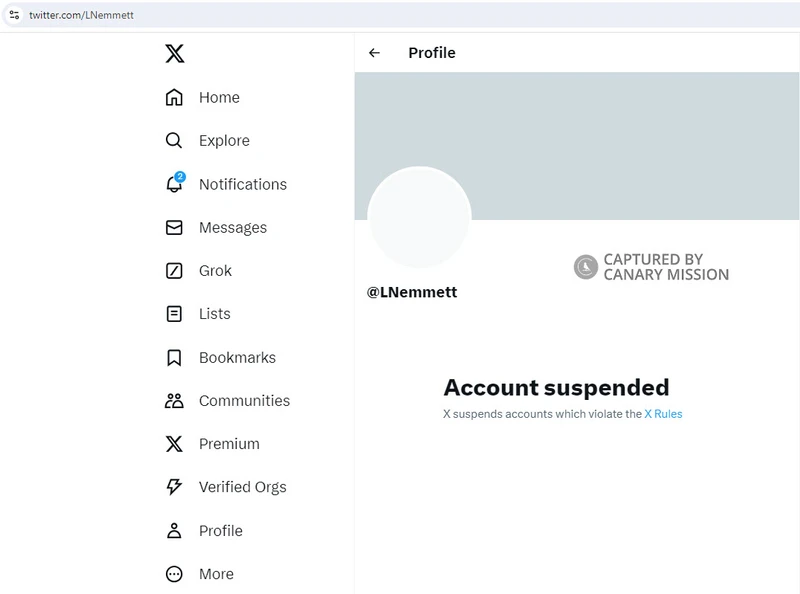Open the Grok icon
The image size is (800, 594).
click(174, 270)
